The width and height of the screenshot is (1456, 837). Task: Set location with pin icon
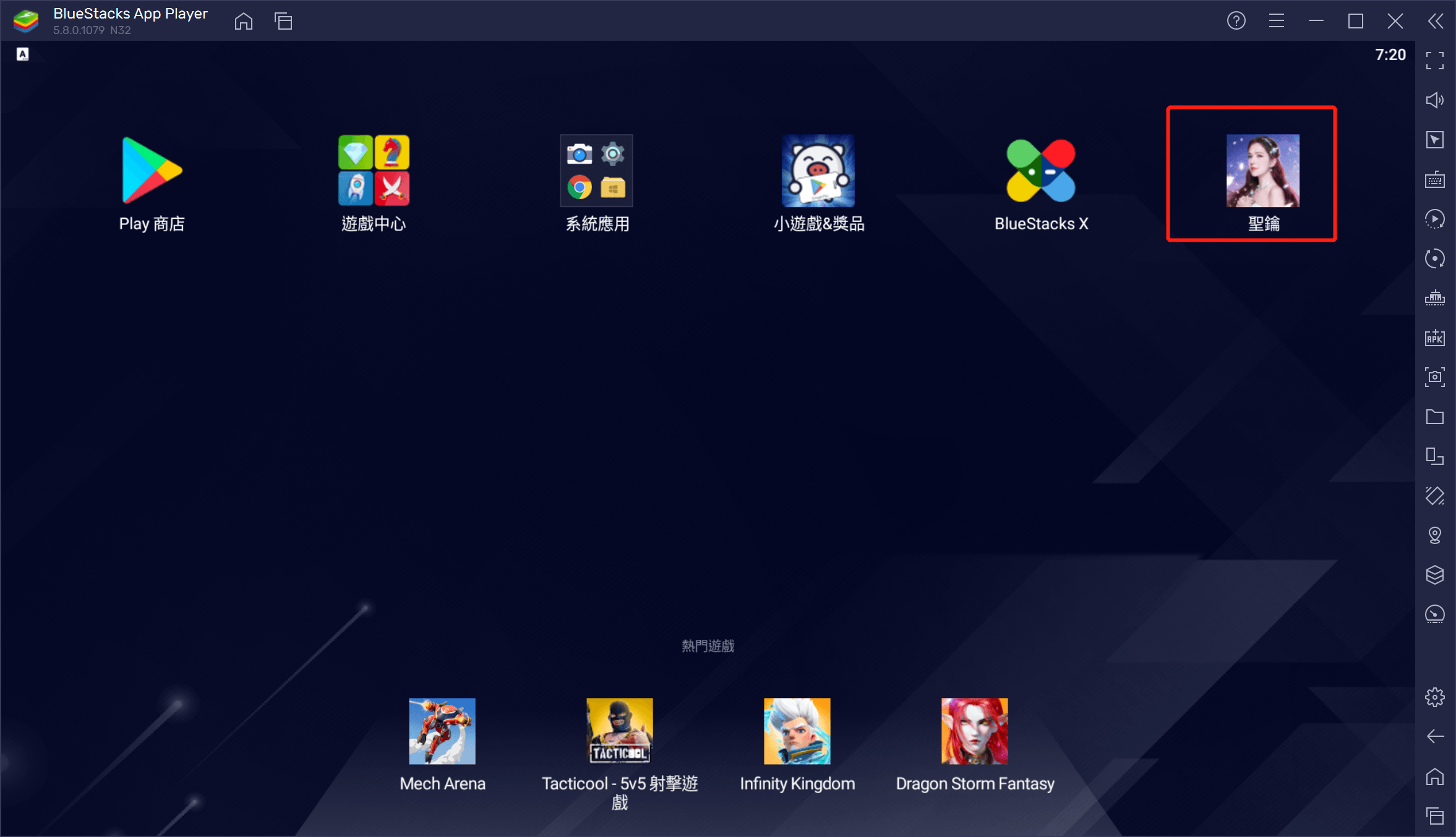[1435, 535]
